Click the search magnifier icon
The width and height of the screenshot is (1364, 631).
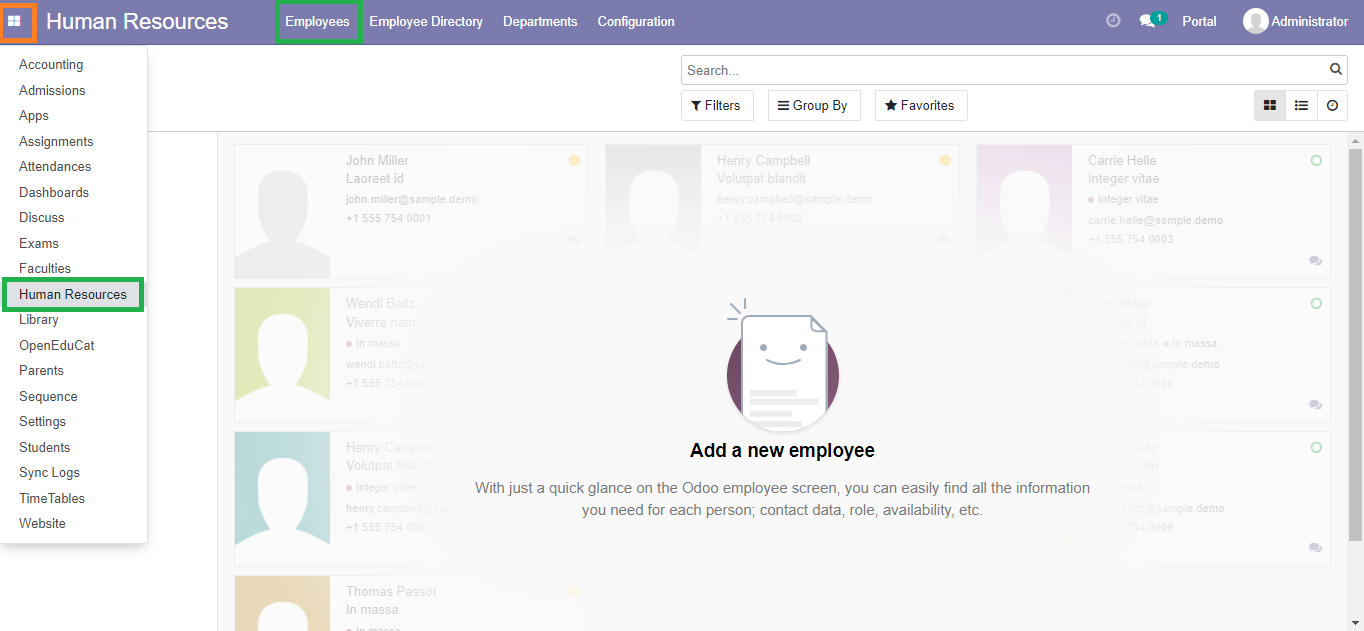click(1336, 70)
